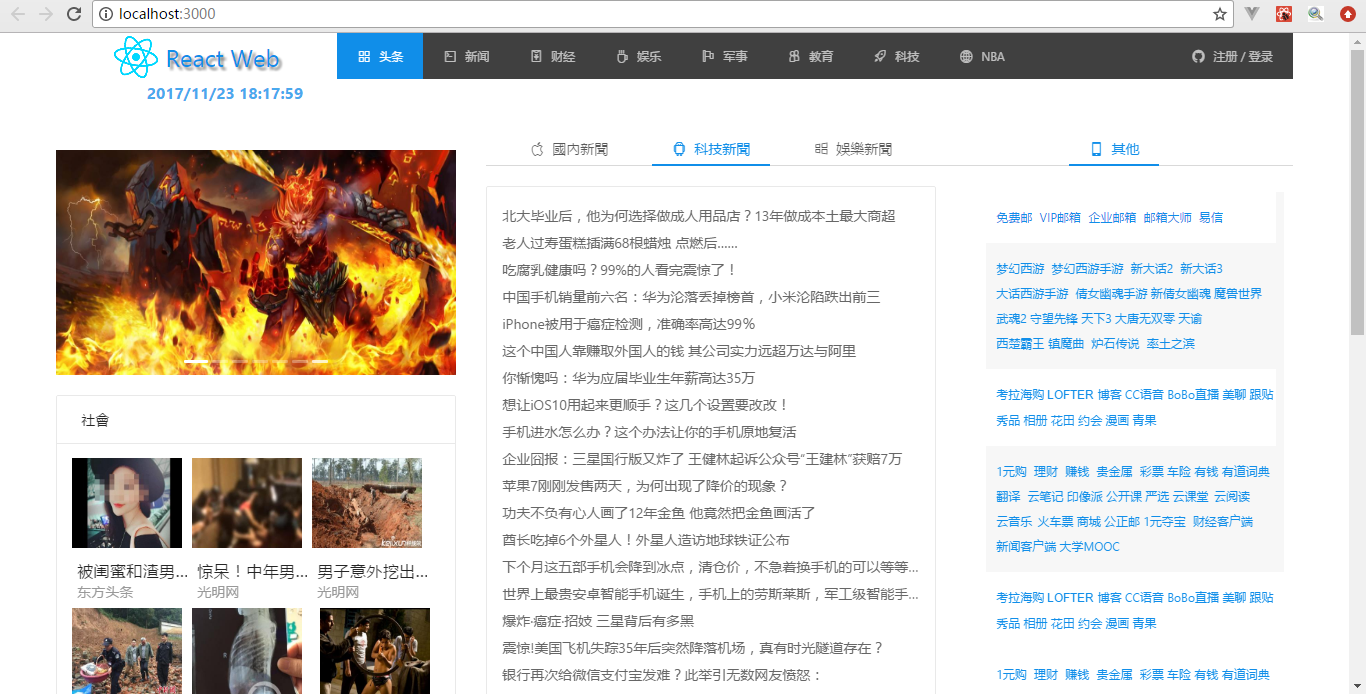Image resolution: width=1366 pixels, height=694 pixels.
Task: Open article iPhone被用于癌症检测
Action: 628,324
